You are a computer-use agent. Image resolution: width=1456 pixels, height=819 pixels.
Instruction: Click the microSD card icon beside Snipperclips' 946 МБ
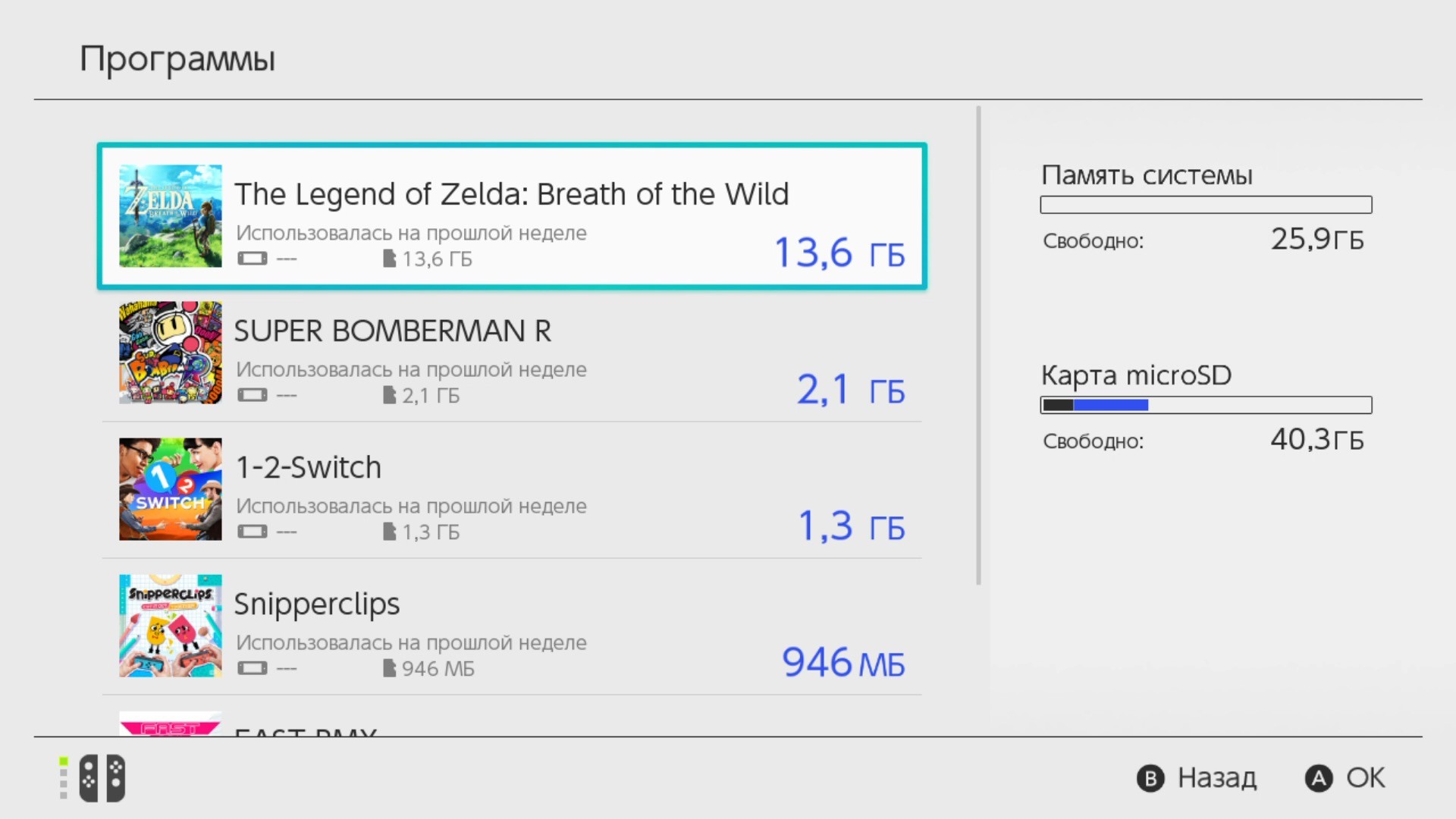[389, 669]
